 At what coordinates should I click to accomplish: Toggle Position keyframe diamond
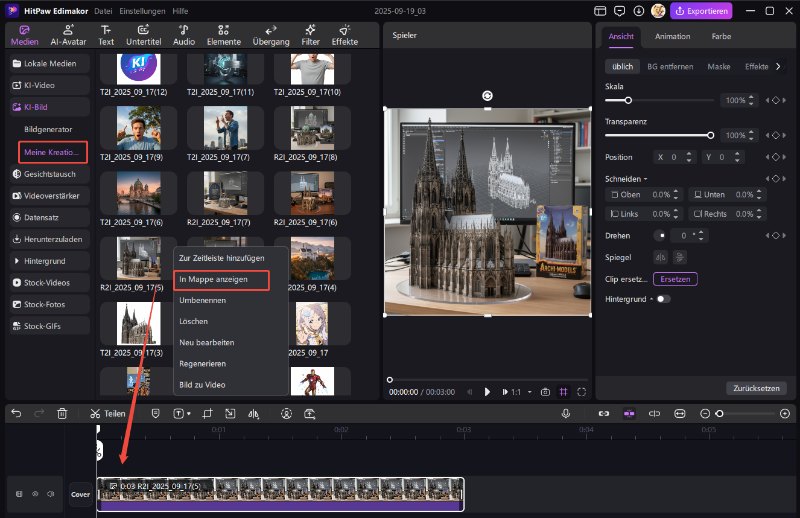pos(776,157)
